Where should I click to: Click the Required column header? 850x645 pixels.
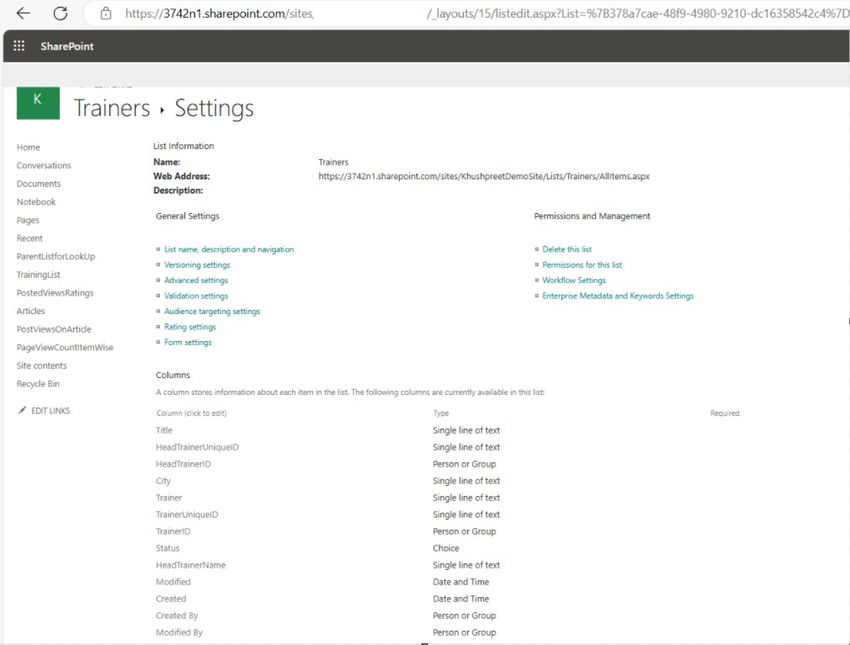tap(725, 413)
